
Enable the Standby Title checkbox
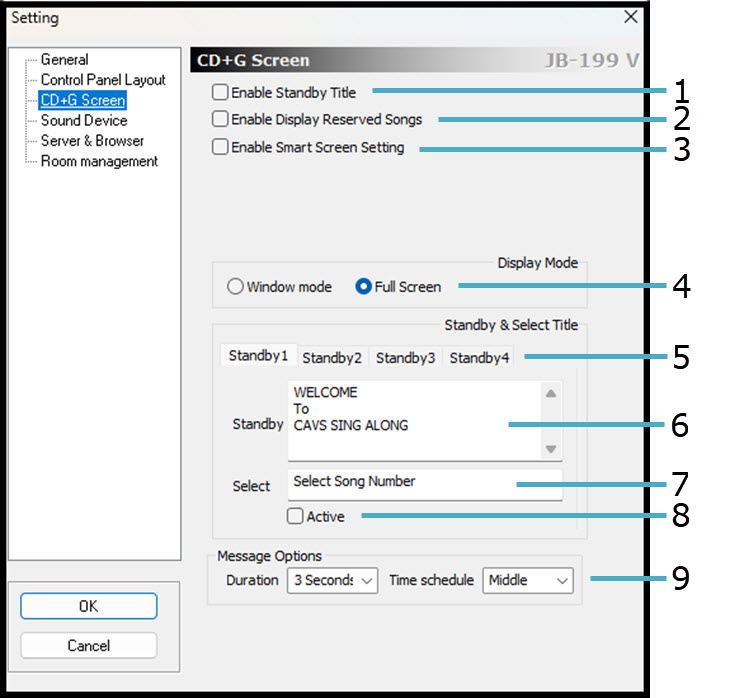(220, 93)
